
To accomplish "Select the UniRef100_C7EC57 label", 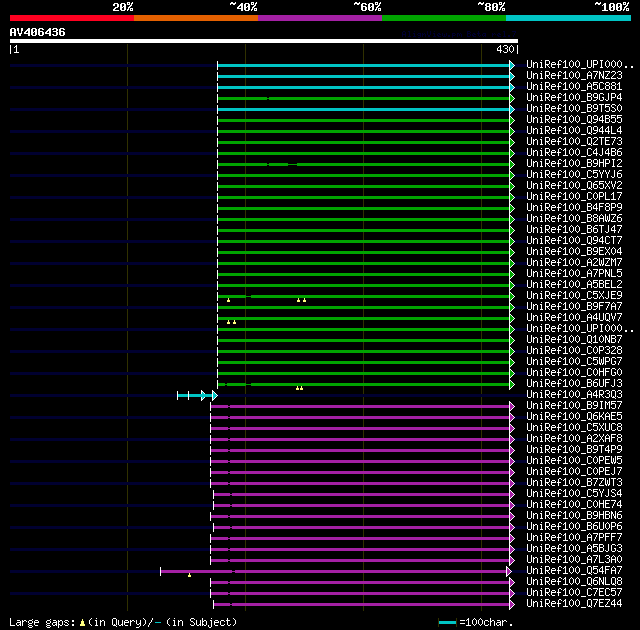I will pos(574,593).
